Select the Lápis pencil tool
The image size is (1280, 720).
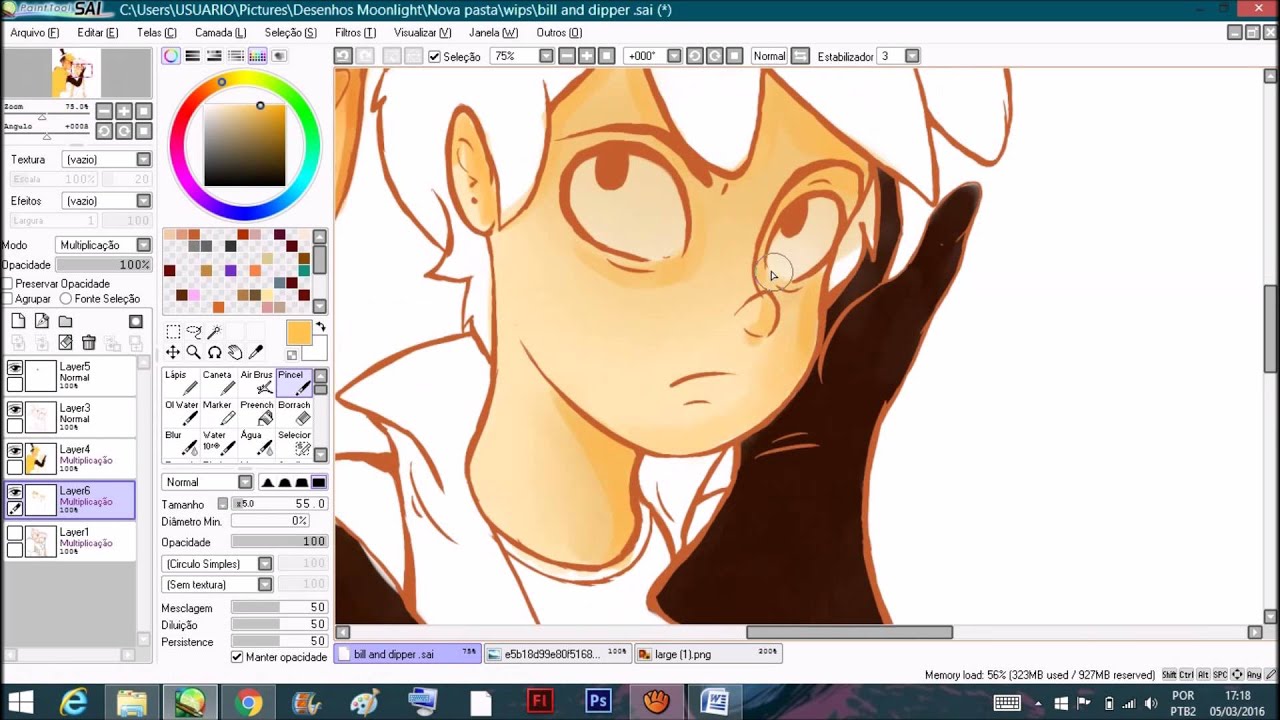click(180, 383)
